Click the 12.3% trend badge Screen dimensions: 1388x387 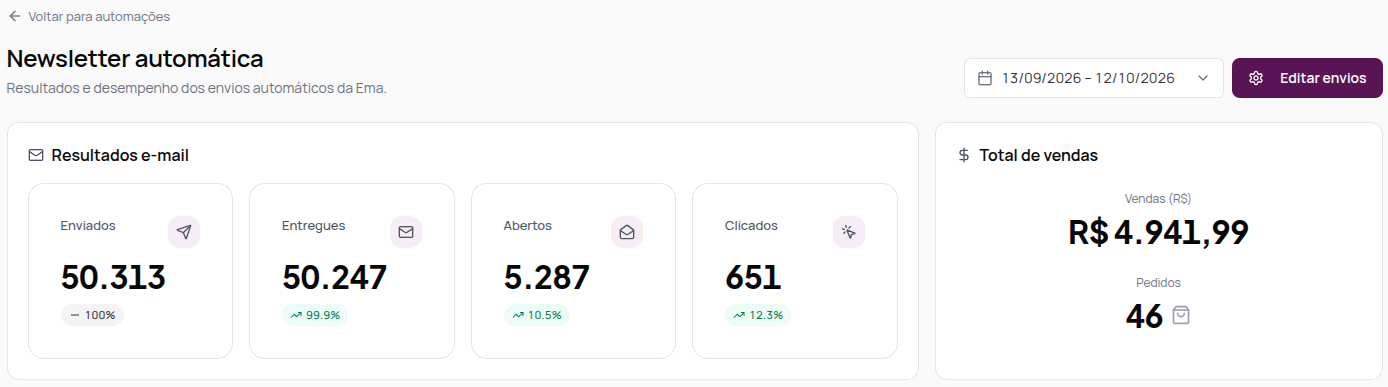(x=757, y=315)
